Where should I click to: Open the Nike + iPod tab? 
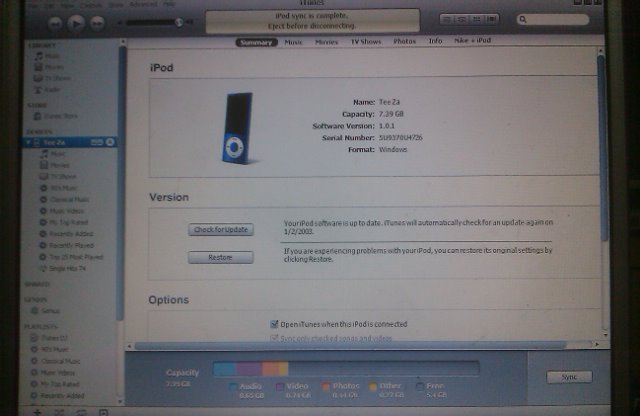pos(472,41)
